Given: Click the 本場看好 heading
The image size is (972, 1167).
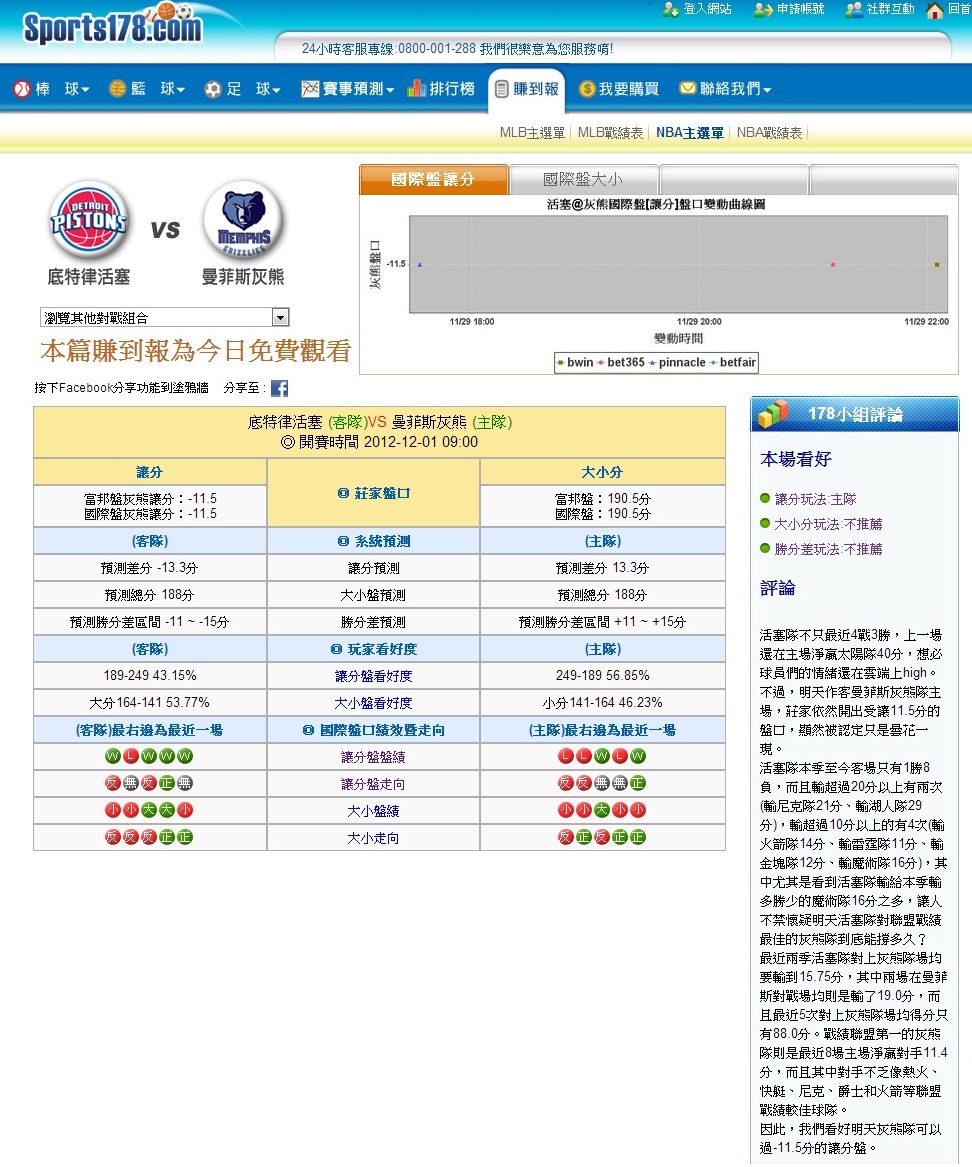Looking at the screenshot, I should click(x=796, y=459).
